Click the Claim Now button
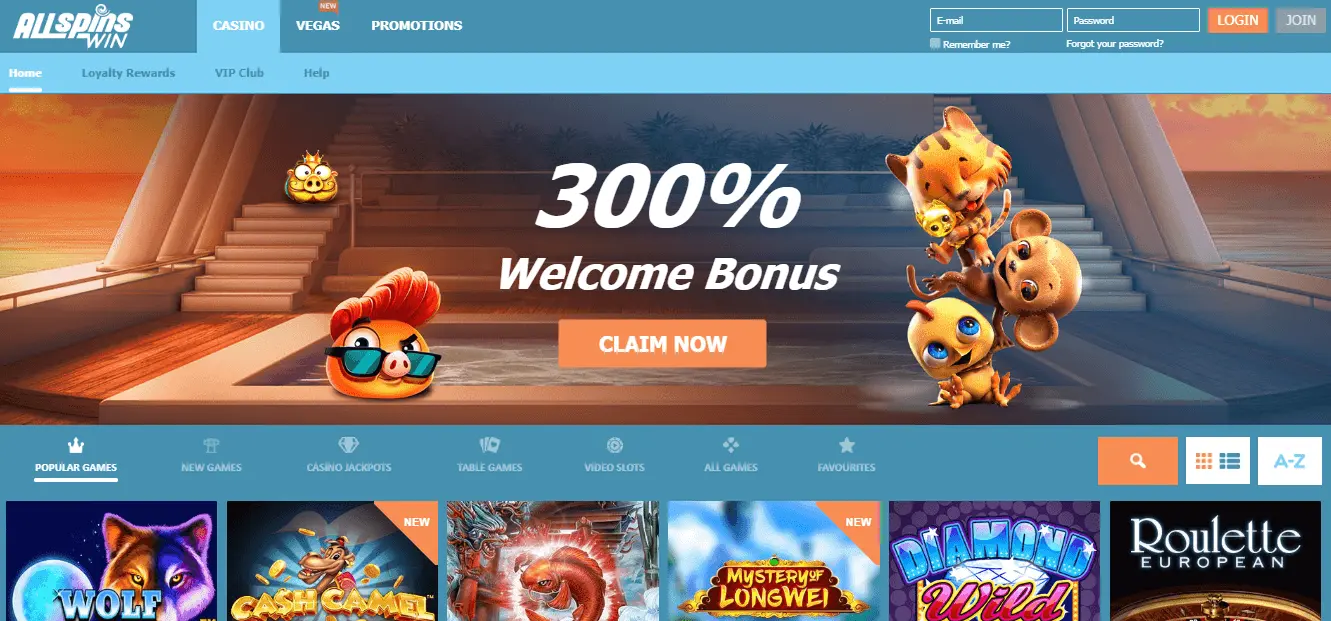The height and width of the screenshot is (621, 1331). (662, 344)
